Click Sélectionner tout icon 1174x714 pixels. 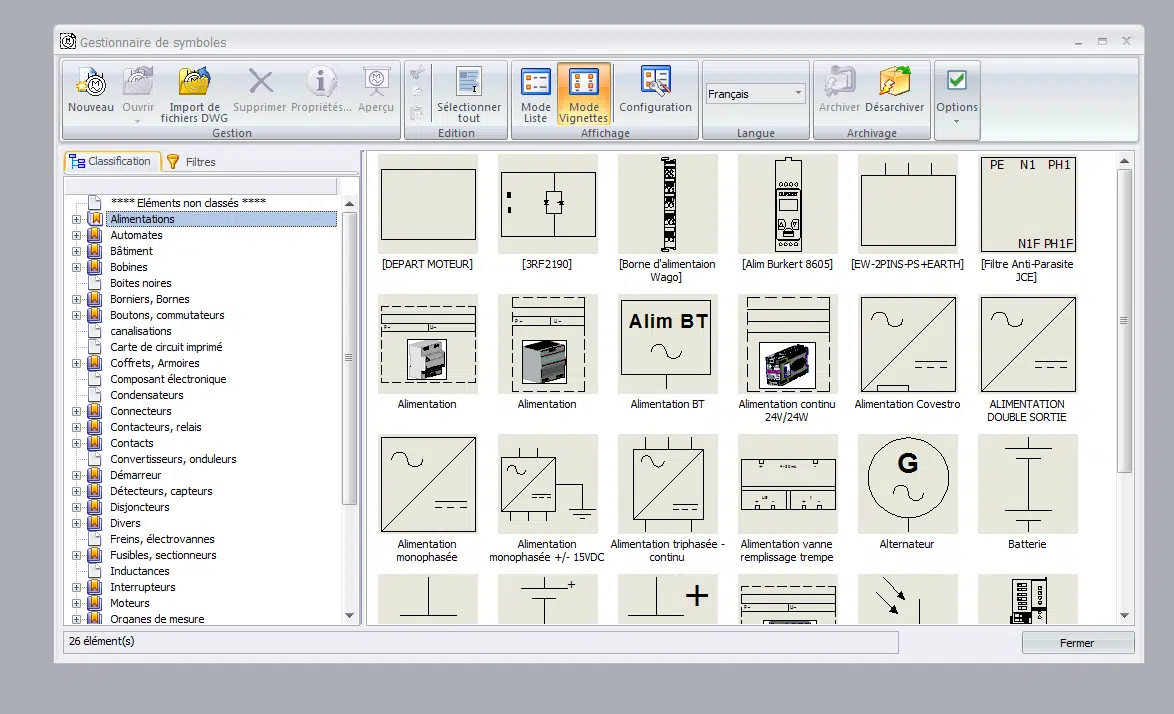click(469, 82)
